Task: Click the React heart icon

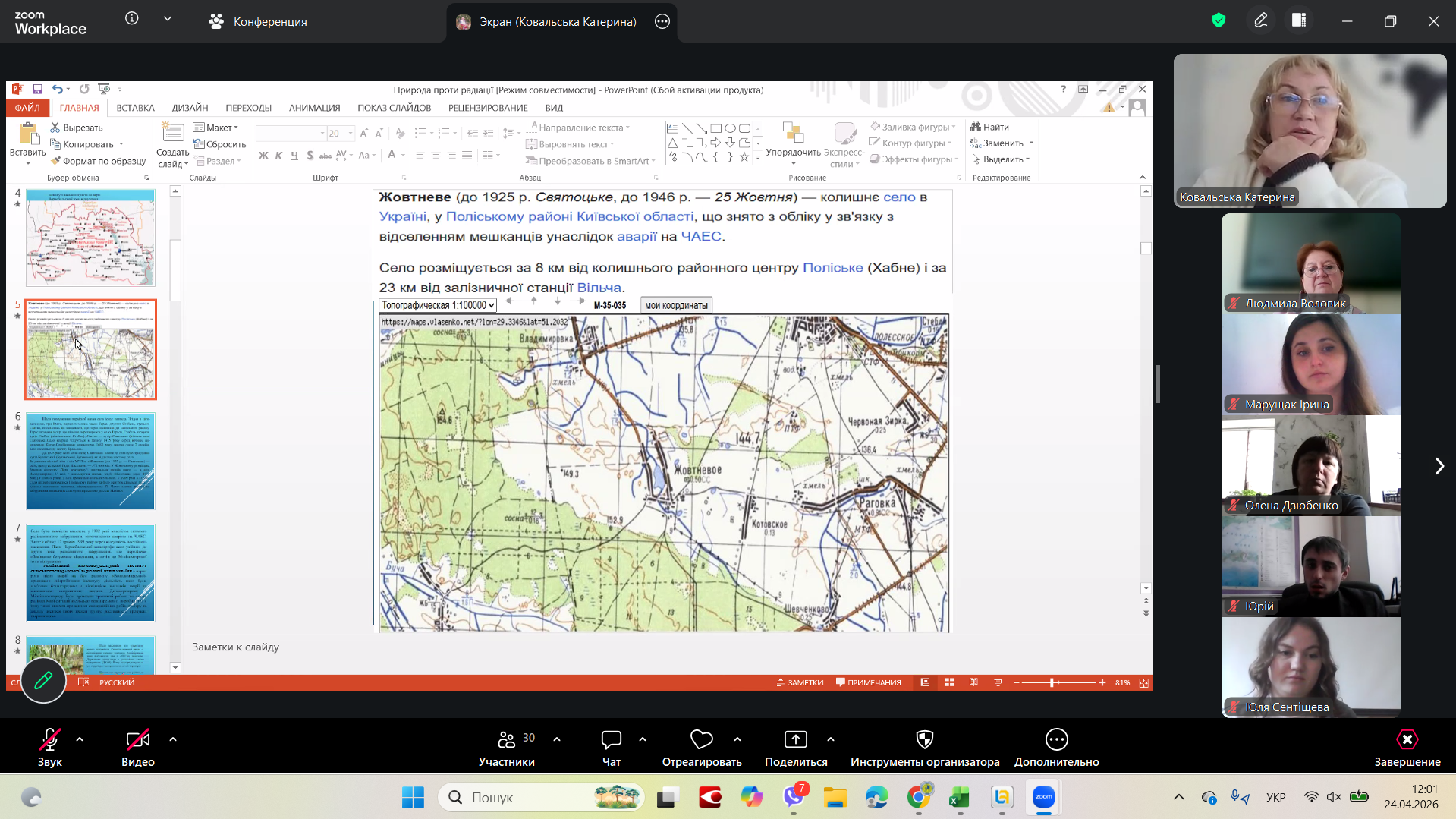Action: point(701,740)
